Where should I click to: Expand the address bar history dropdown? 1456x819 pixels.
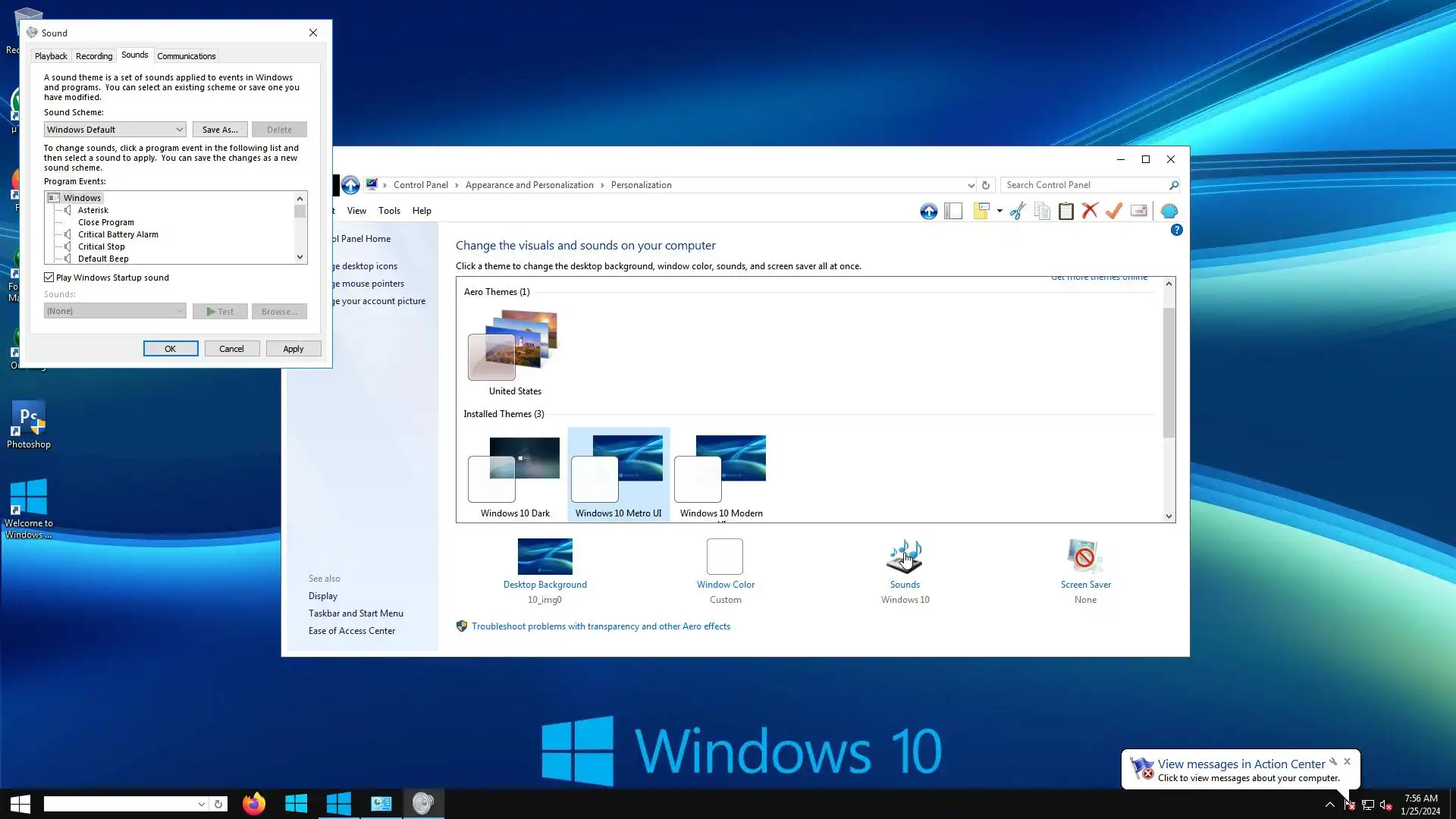[x=971, y=185]
